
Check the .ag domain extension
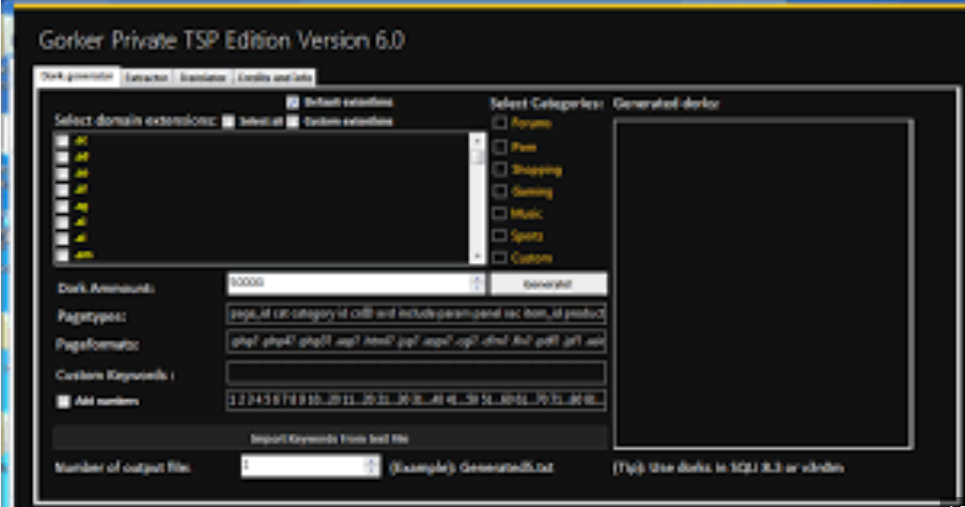62,207
